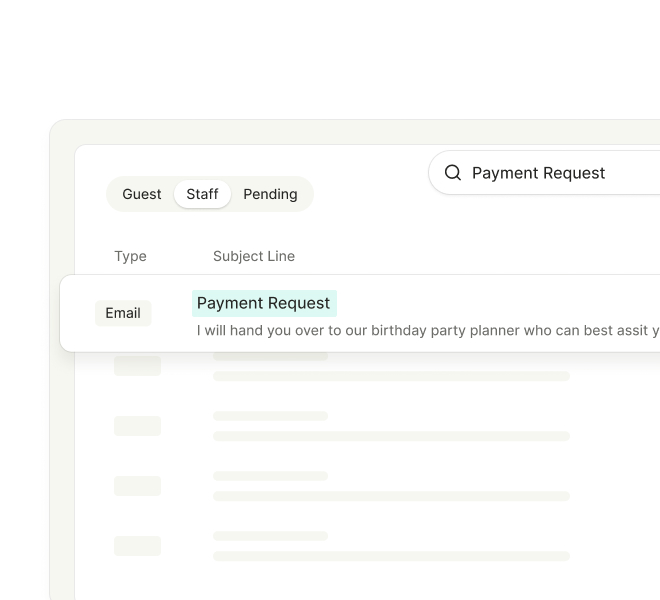This screenshot has height=600, width=660.
Task: Sort by the Type column header
Action: tap(130, 256)
